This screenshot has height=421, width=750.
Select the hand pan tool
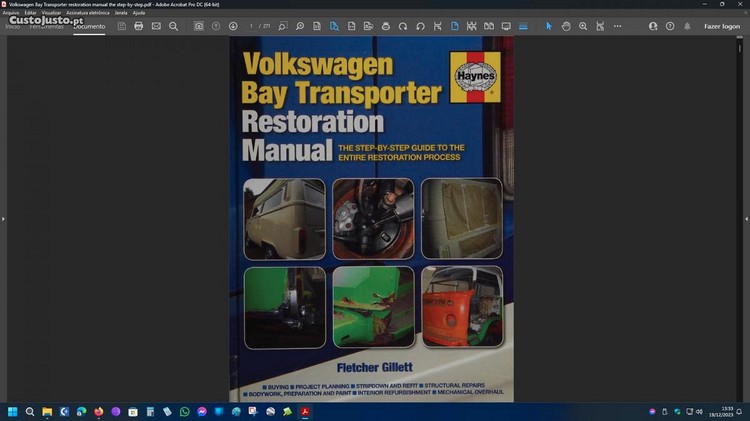click(x=566, y=26)
